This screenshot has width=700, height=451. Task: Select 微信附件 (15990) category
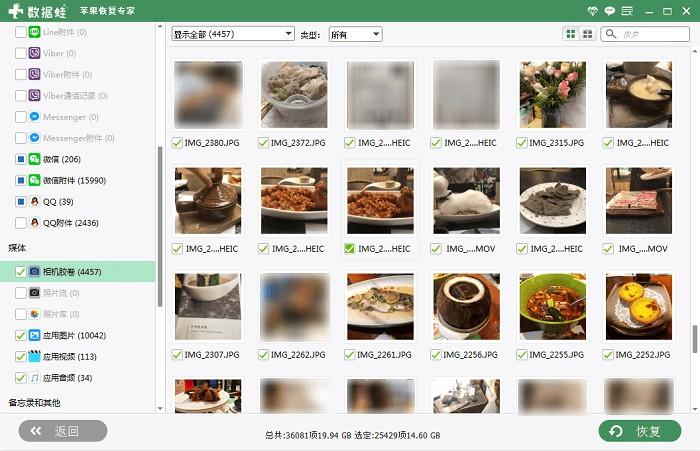coord(78,180)
